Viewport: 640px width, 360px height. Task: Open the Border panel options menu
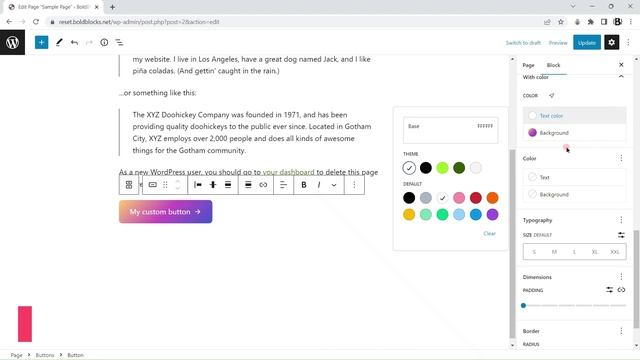[621, 331]
